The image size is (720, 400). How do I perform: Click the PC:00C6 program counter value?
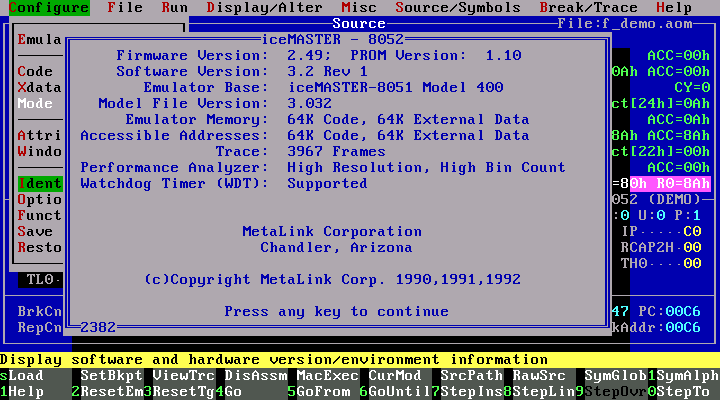coord(670,311)
